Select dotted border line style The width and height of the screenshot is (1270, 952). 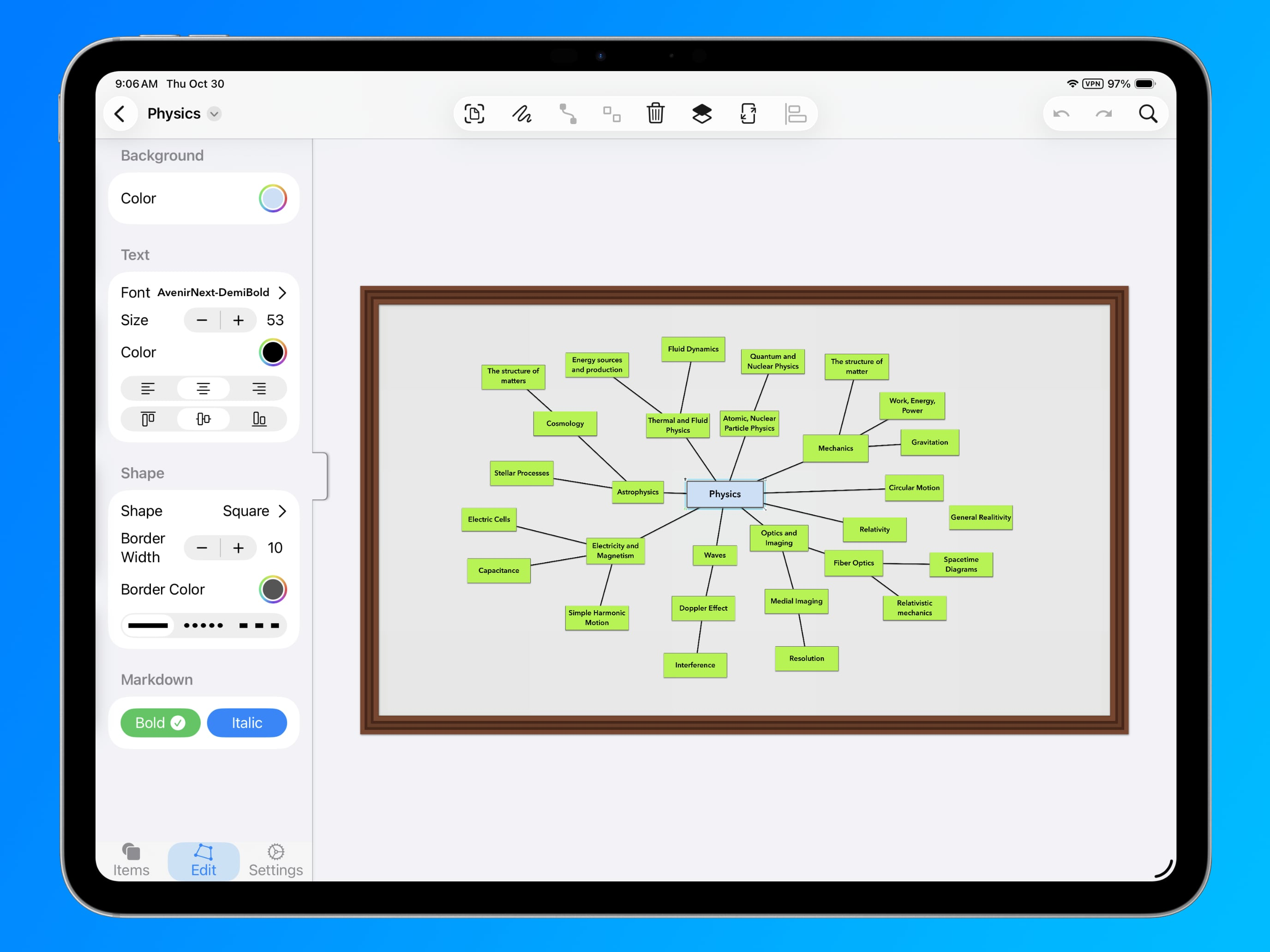point(203,625)
